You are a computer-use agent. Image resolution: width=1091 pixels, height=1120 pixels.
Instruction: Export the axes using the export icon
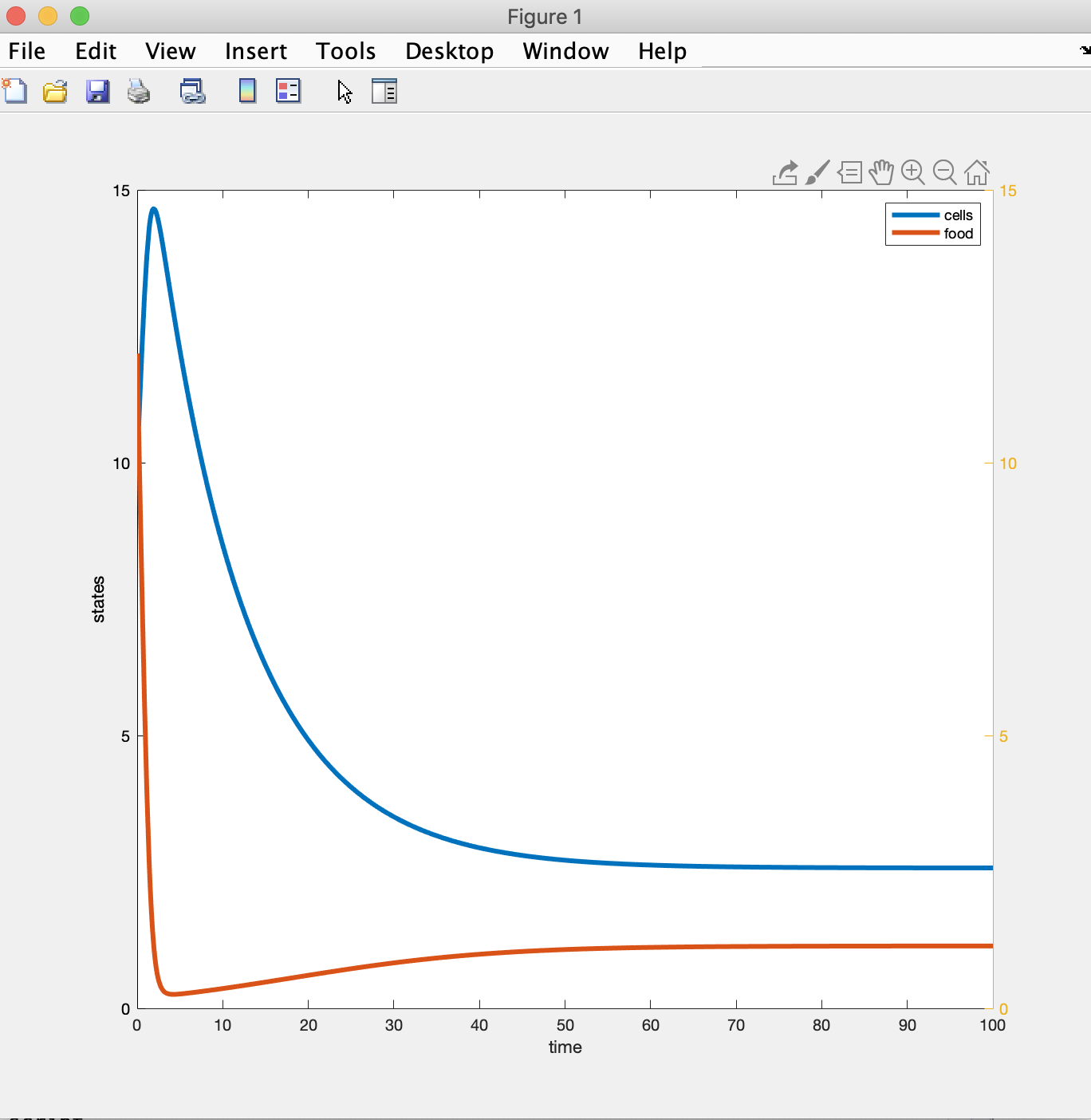pos(785,172)
